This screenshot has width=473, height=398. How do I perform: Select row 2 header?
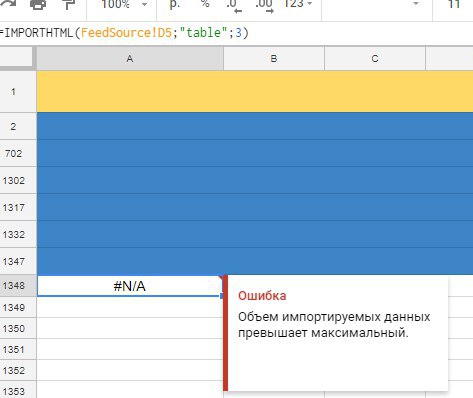(x=18, y=126)
